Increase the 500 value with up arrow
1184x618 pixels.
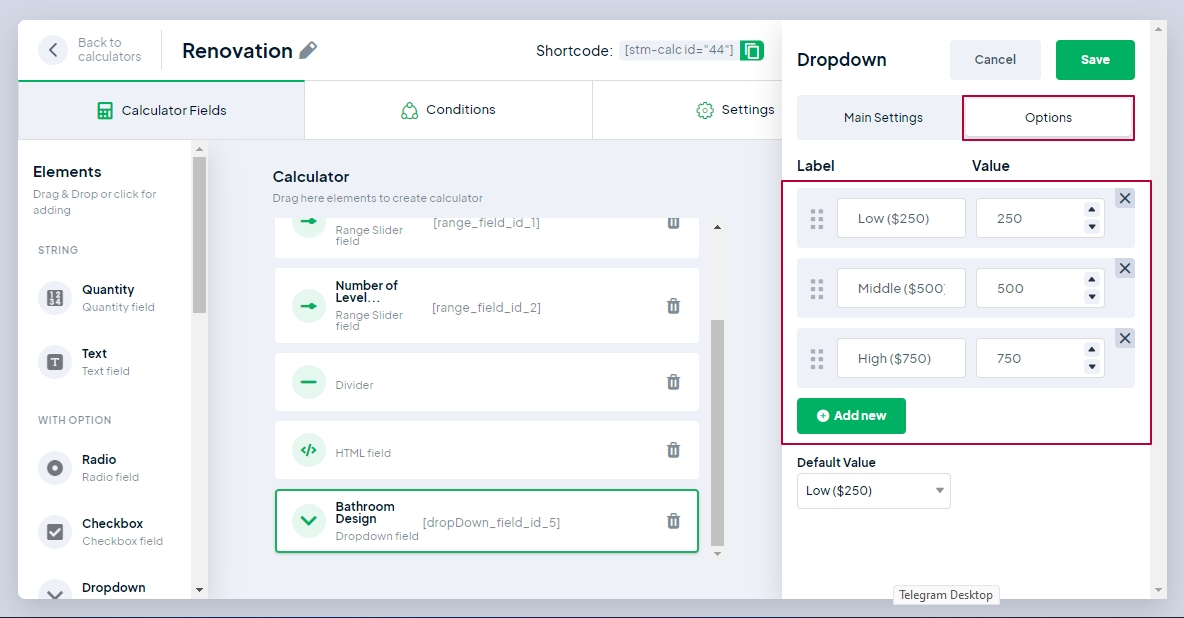click(x=1092, y=280)
